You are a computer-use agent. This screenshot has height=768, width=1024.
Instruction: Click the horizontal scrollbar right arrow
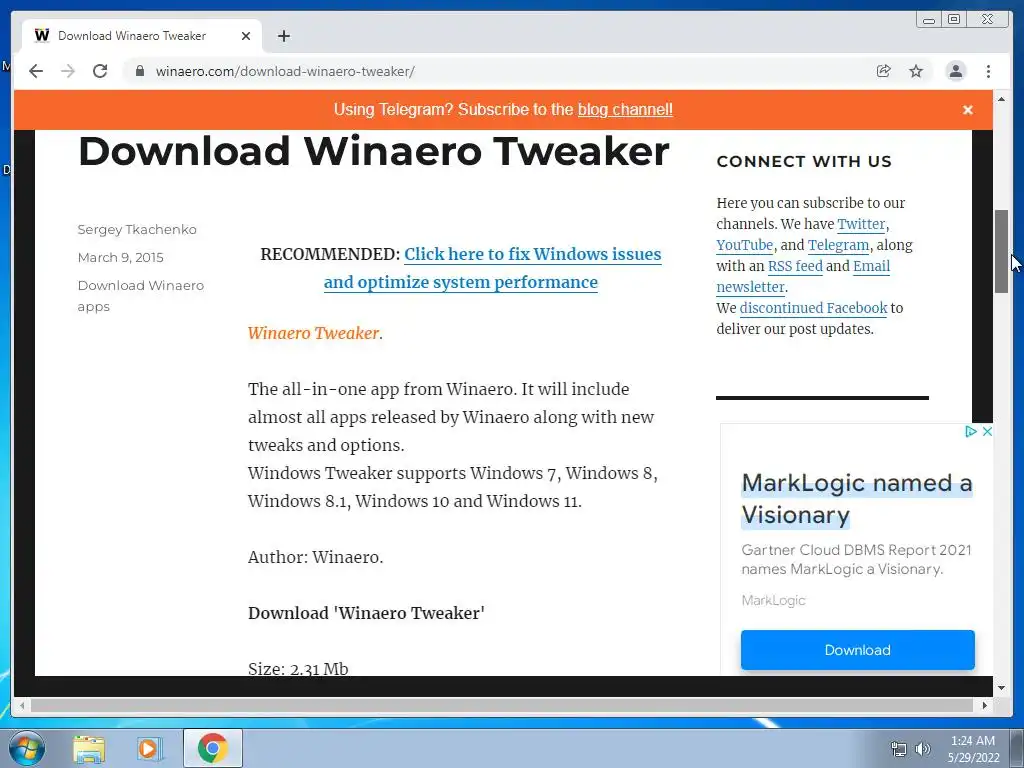985,705
